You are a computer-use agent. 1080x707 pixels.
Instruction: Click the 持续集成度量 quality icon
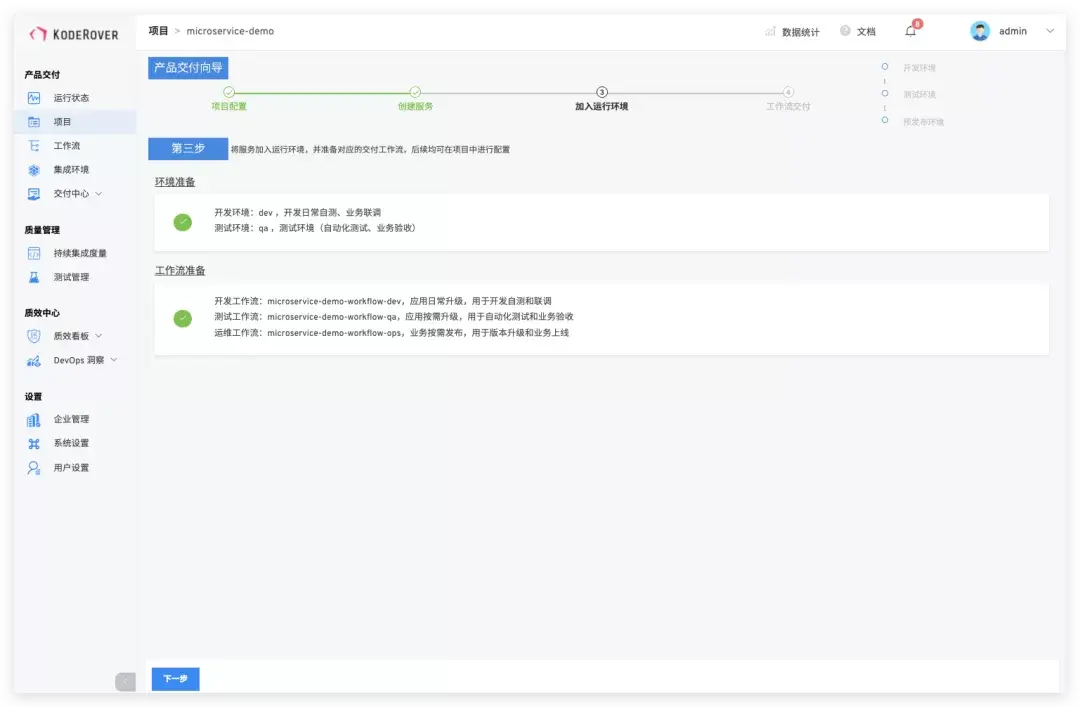[33, 253]
